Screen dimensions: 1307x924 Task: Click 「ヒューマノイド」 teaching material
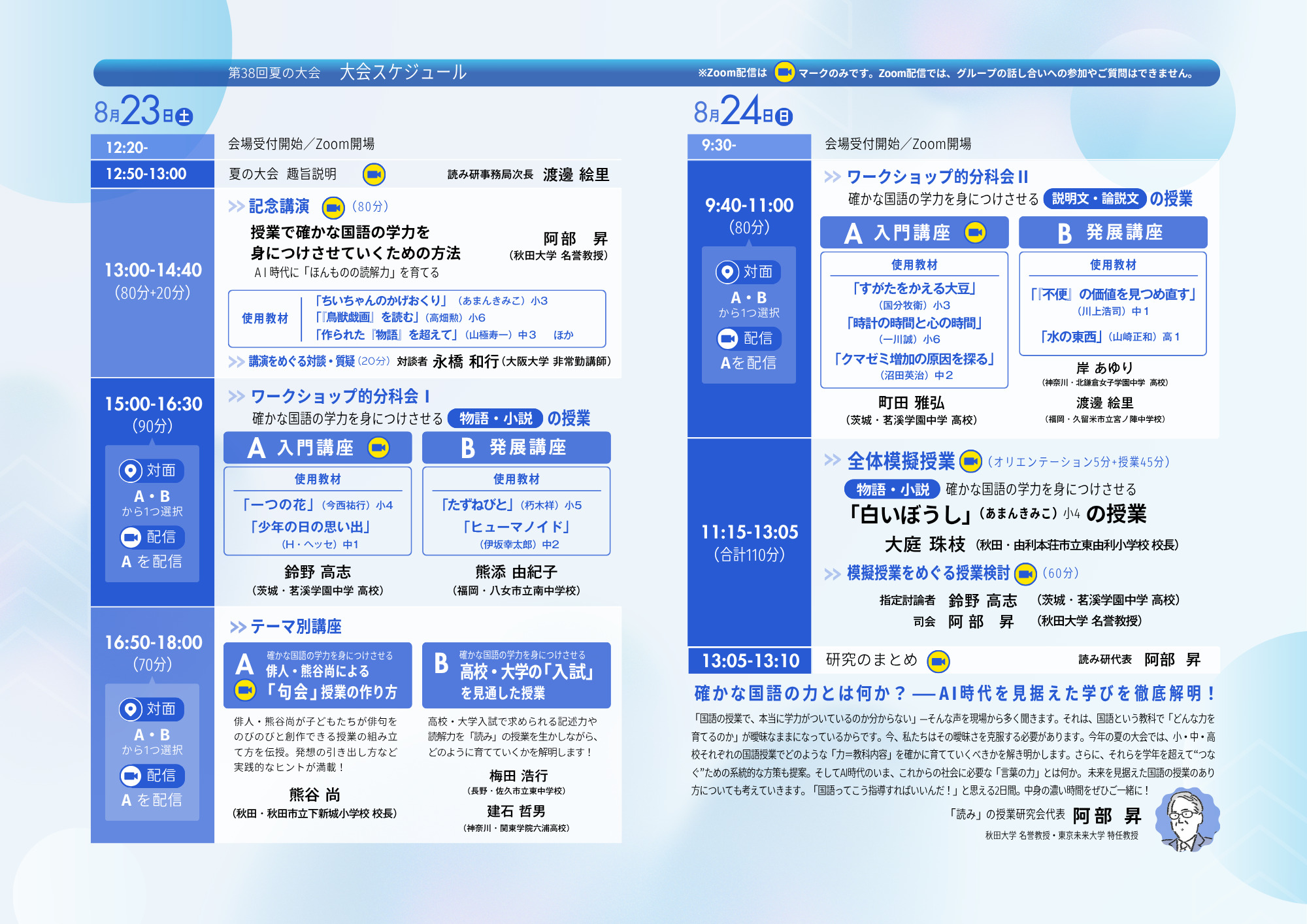pos(516,527)
